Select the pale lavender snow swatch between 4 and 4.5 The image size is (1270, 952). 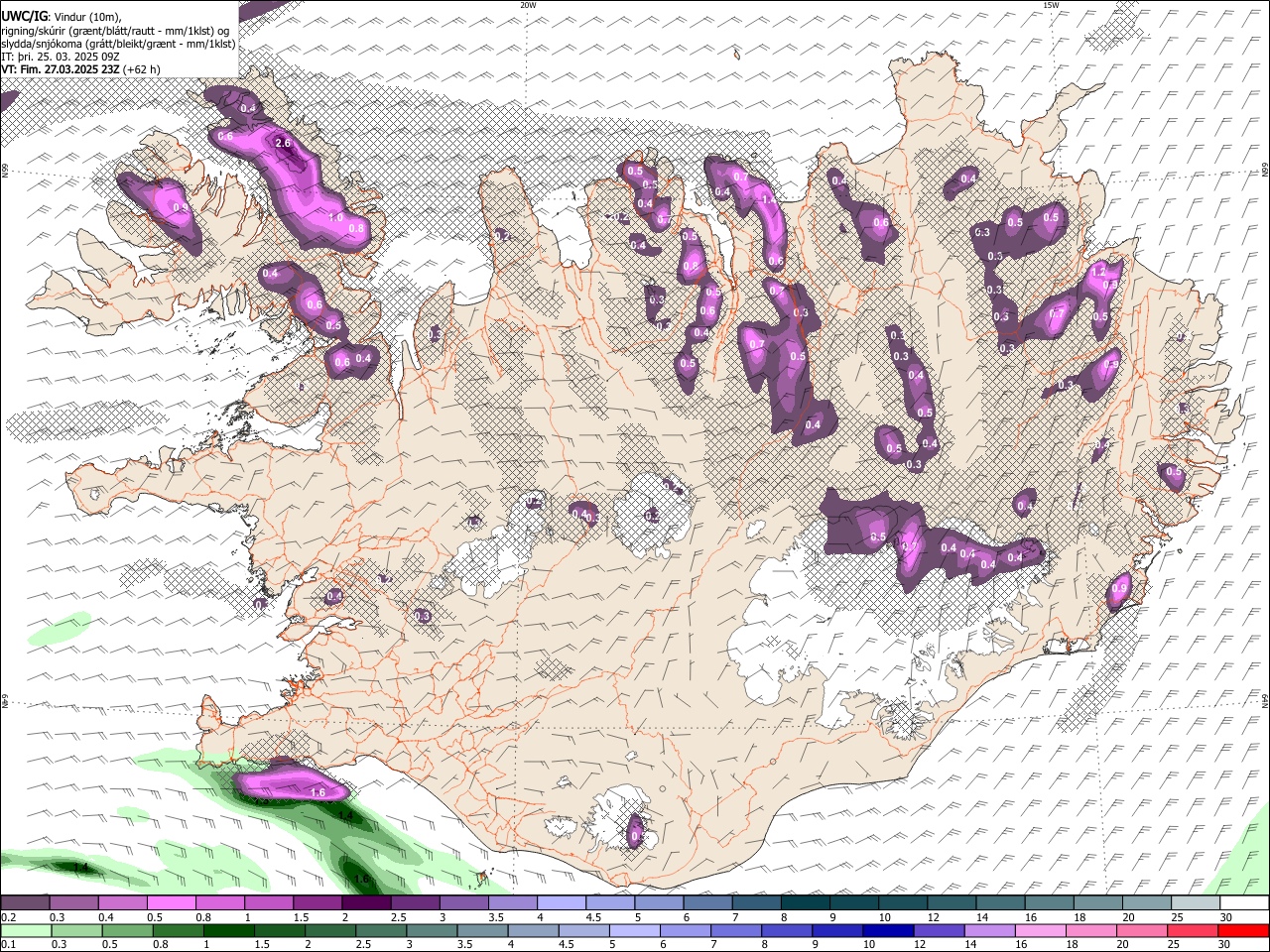[561, 902]
